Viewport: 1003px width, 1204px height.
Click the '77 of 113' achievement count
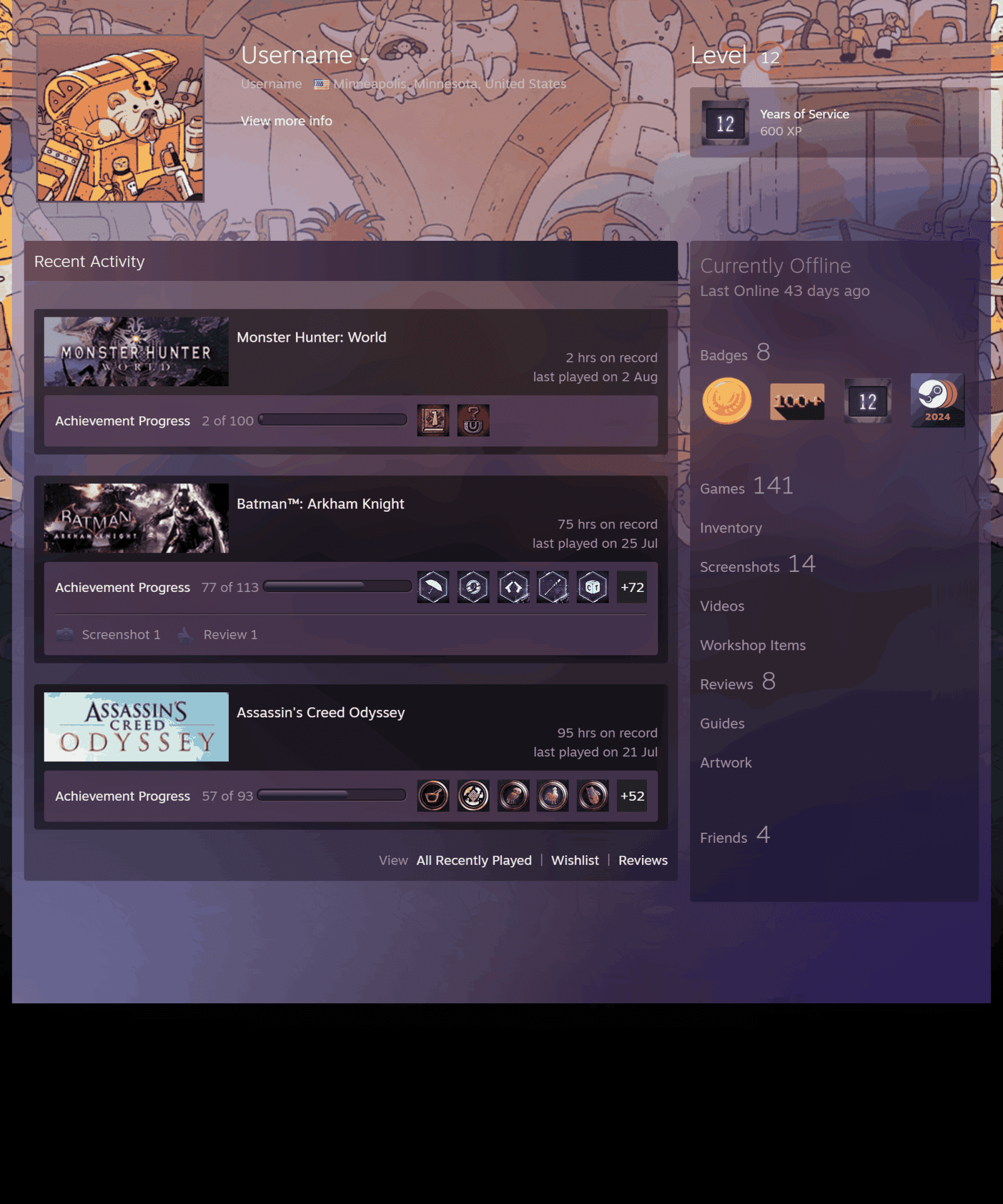(x=230, y=588)
